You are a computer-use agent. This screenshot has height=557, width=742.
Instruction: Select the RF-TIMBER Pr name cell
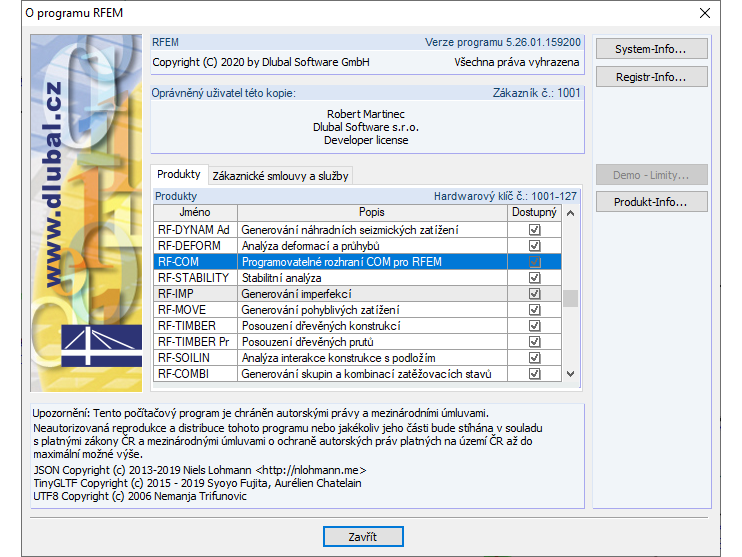click(x=195, y=342)
